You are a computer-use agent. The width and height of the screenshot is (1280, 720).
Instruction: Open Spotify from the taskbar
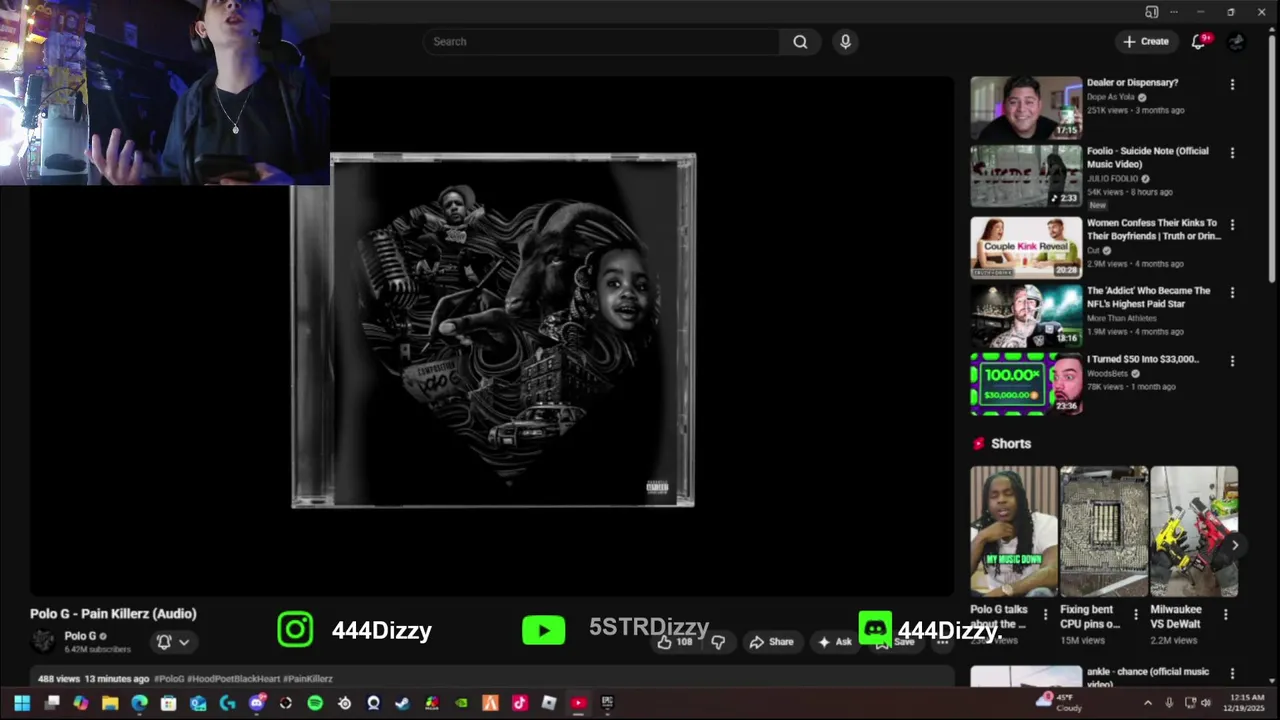tap(315, 703)
